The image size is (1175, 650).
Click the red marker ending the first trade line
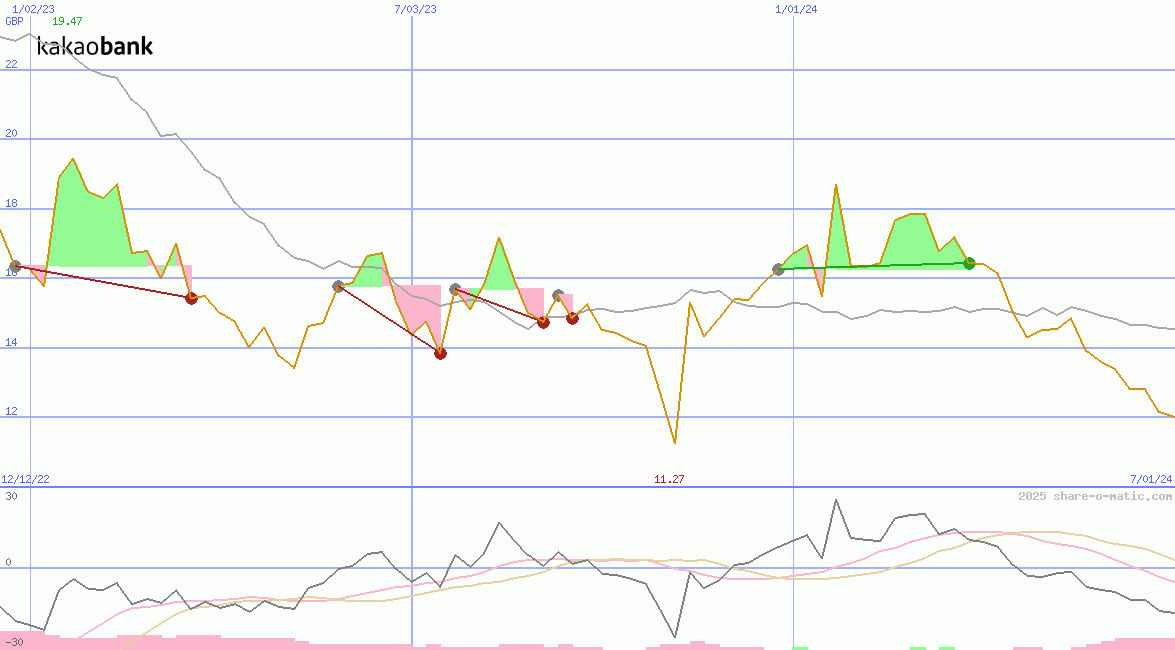(192, 298)
